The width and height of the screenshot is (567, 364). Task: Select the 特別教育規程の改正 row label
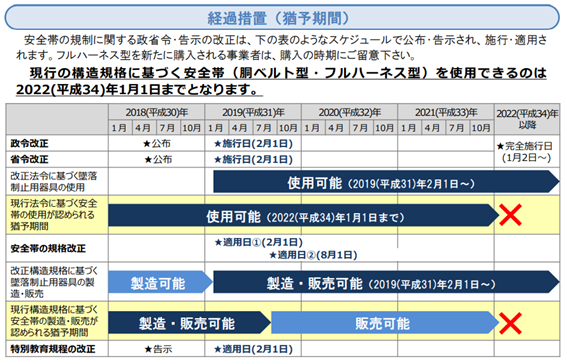pyautogui.click(x=53, y=349)
